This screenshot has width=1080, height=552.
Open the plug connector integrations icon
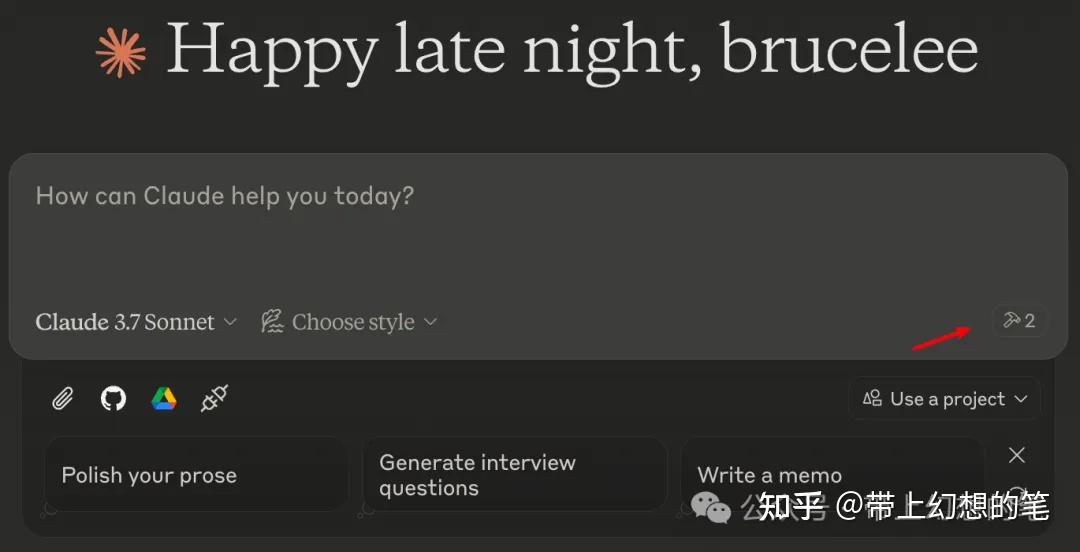click(214, 399)
